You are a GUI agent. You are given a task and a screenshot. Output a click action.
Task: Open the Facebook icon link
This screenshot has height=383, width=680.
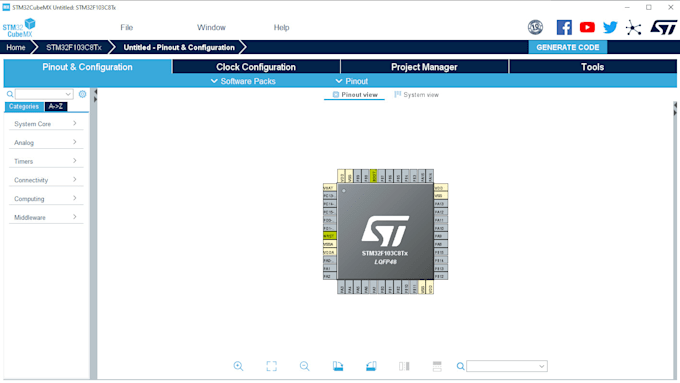click(x=564, y=27)
